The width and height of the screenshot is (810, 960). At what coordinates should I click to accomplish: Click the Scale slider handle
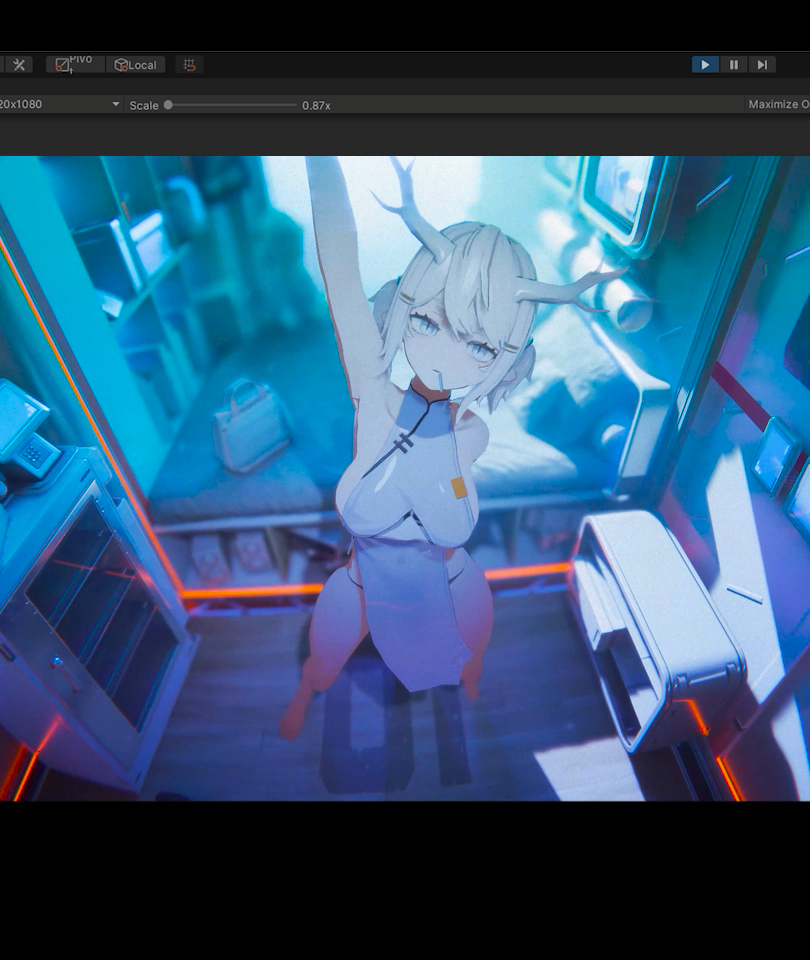point(168,105)
